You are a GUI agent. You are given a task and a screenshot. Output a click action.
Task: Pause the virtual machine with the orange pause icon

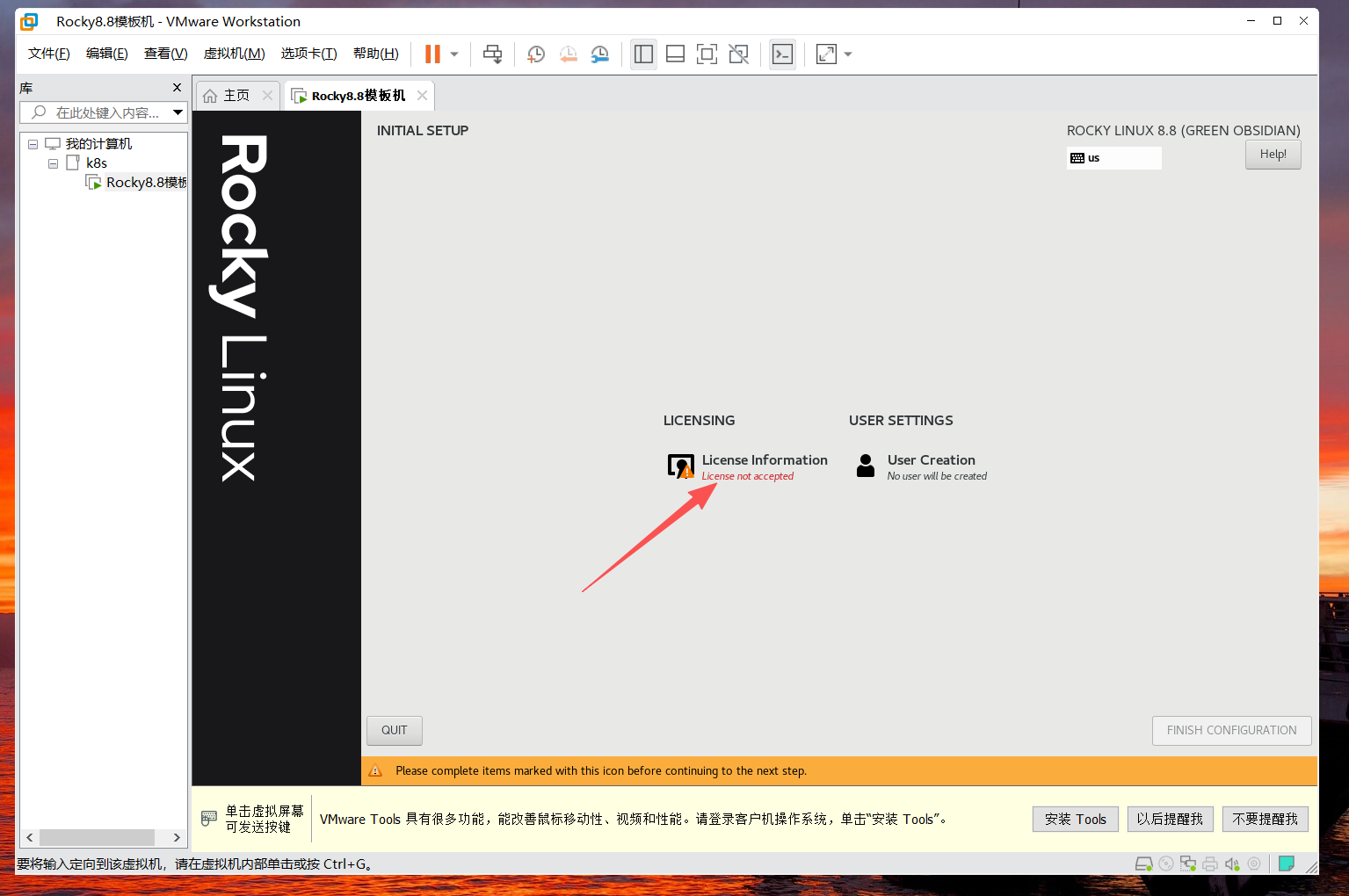tap(432, 54)
